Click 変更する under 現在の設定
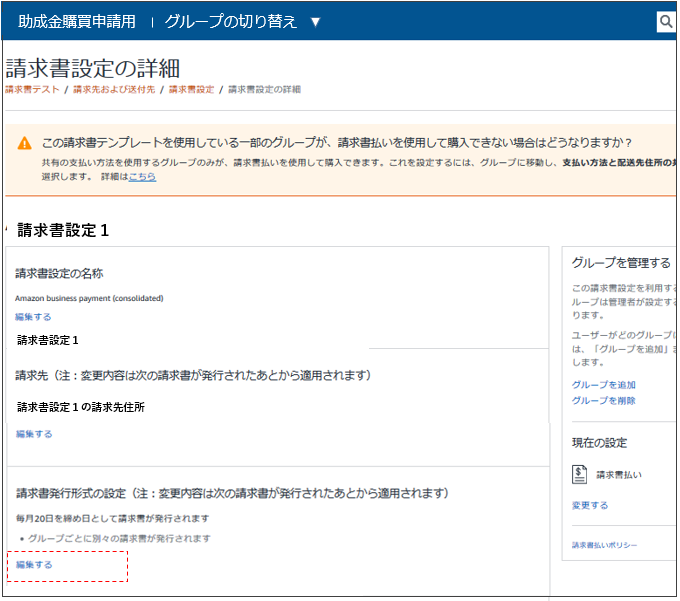 tap(590, 505)
